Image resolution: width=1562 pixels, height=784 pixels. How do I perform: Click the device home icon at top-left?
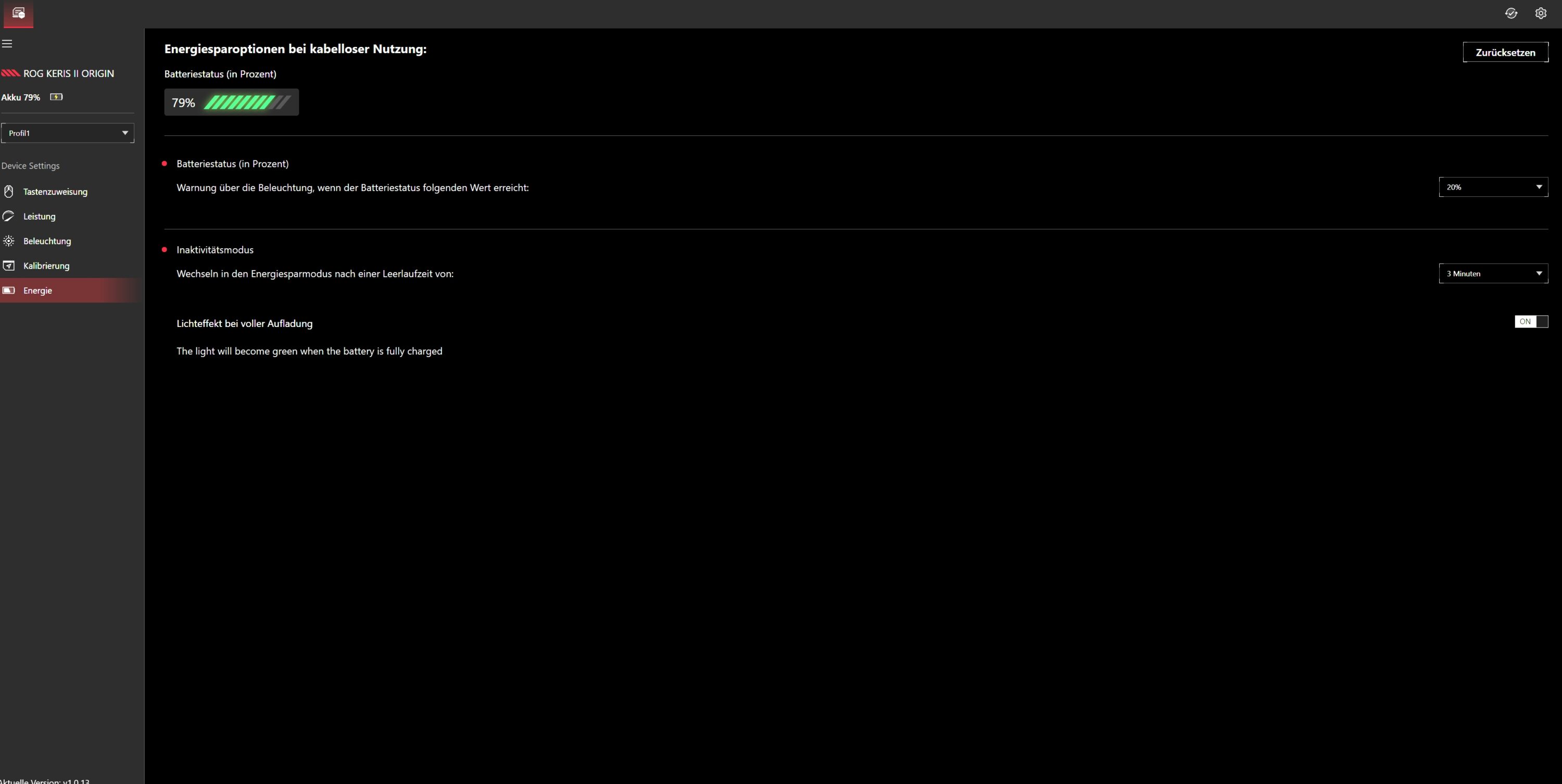pyautogui.click(x=18, y=14)
